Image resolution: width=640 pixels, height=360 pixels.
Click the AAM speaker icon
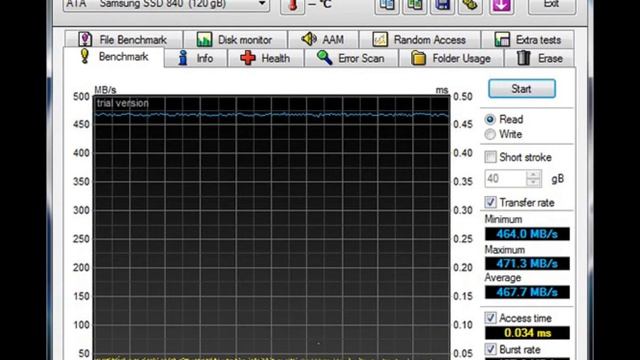[309, 39]
